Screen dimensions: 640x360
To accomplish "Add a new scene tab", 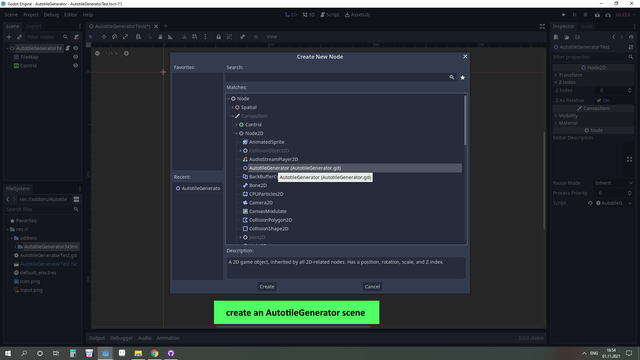I will pyautogui.click(x=166, y=26).
